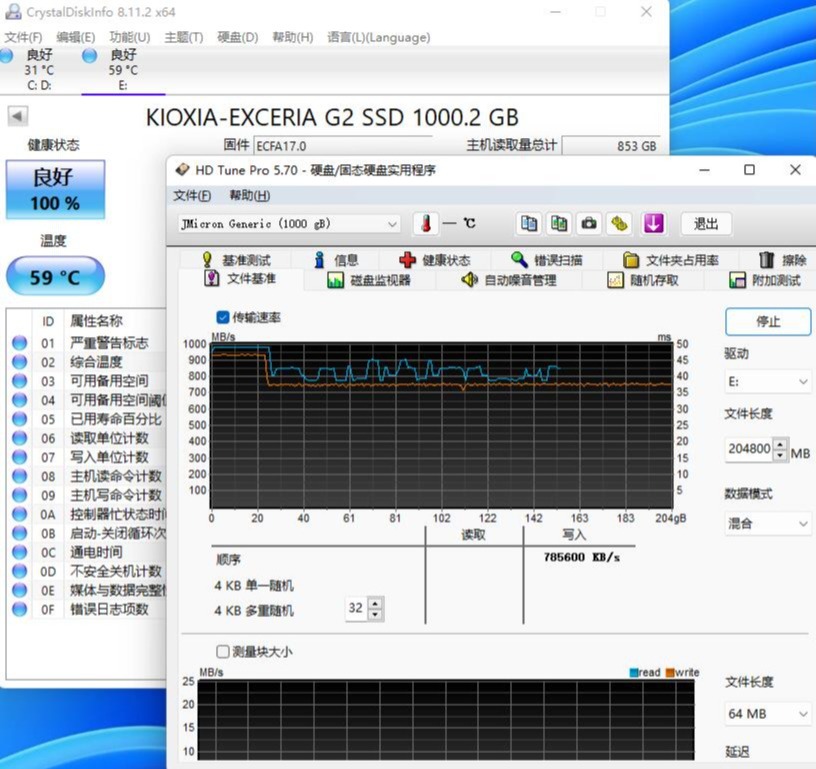Open the 64 MB file length dropdown
The width and height of the screenshot is (816, 769).
pyautogui.click(x=768, y=714)
